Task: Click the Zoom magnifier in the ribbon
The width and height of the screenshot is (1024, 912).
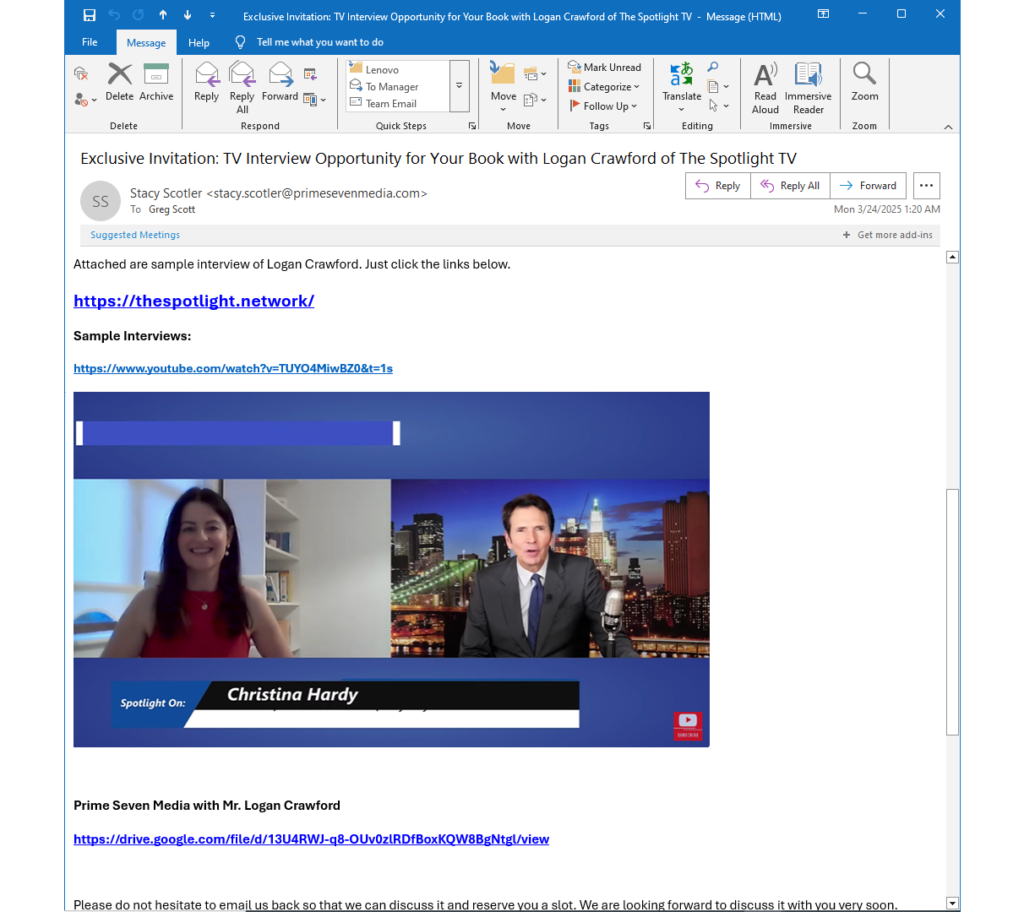Action: coord(864,82)
